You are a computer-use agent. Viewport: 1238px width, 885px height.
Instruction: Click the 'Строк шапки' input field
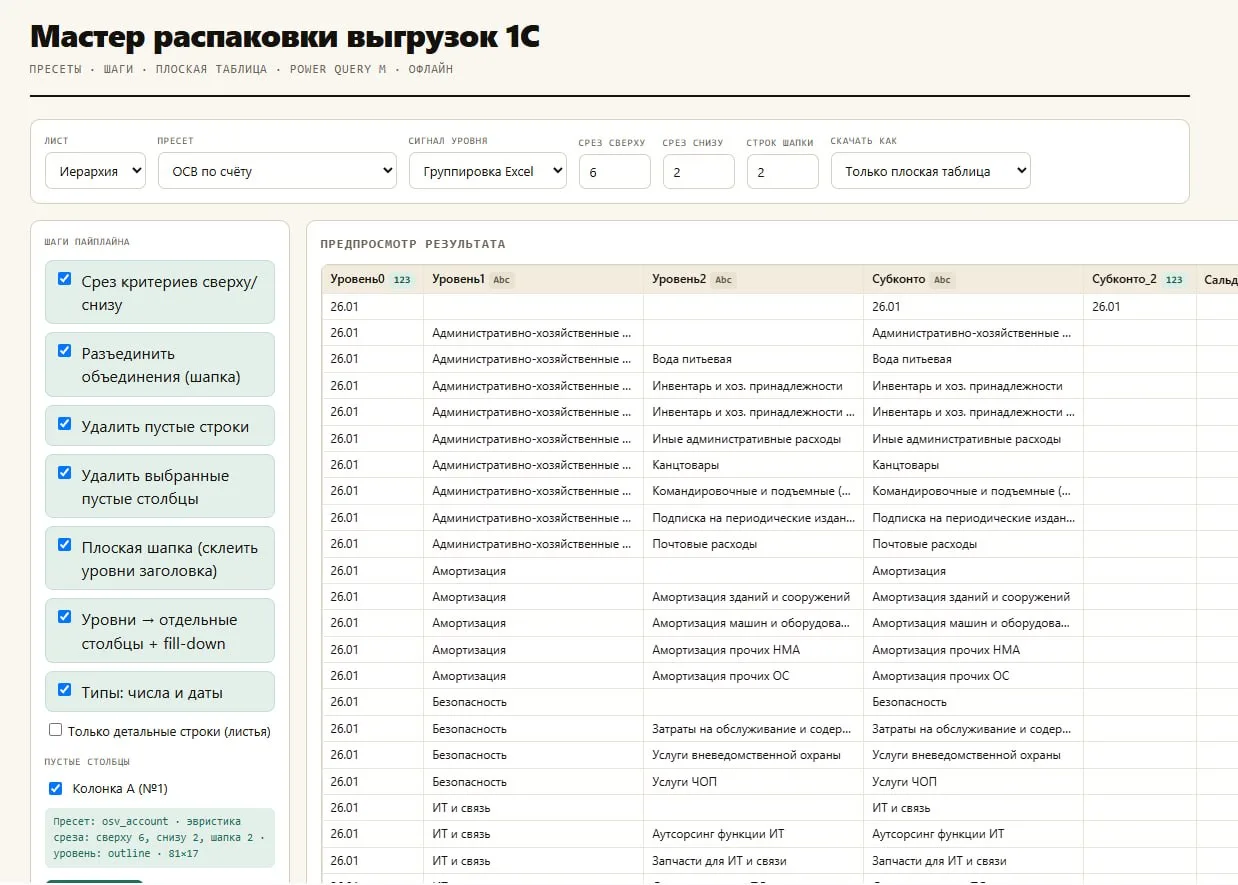click(x=783, y=171)
